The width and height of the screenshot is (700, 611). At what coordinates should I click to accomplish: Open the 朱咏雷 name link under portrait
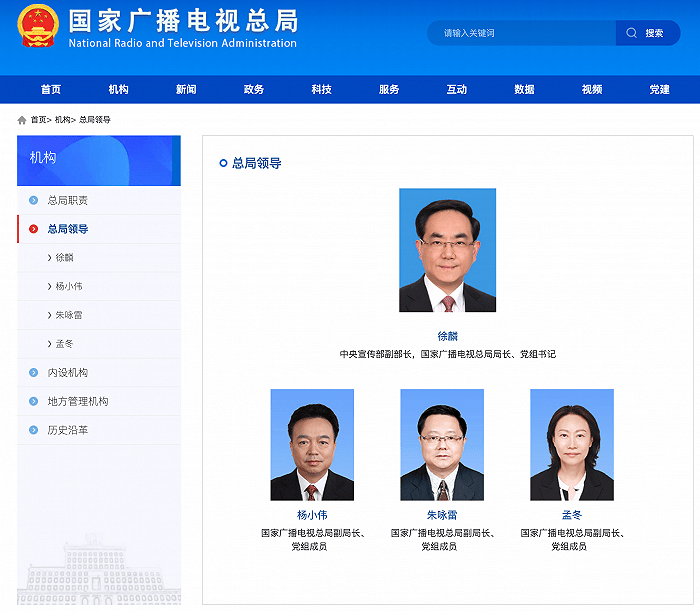(x=442, y=515)
